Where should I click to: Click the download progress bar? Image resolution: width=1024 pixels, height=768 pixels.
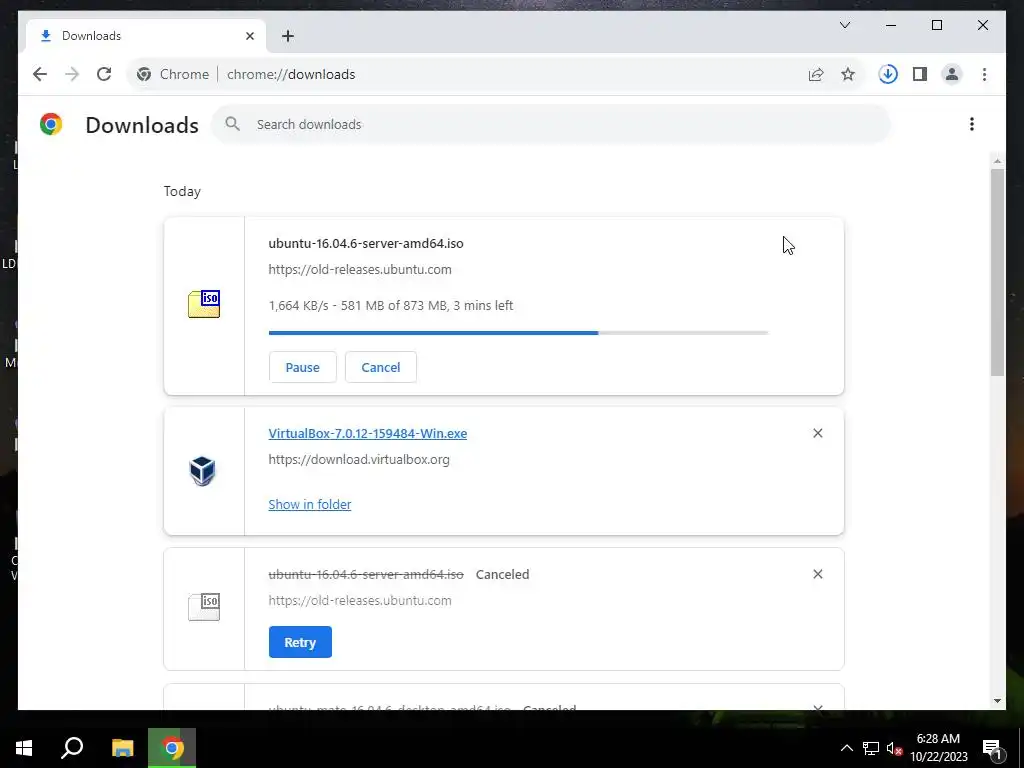[519, 333]
